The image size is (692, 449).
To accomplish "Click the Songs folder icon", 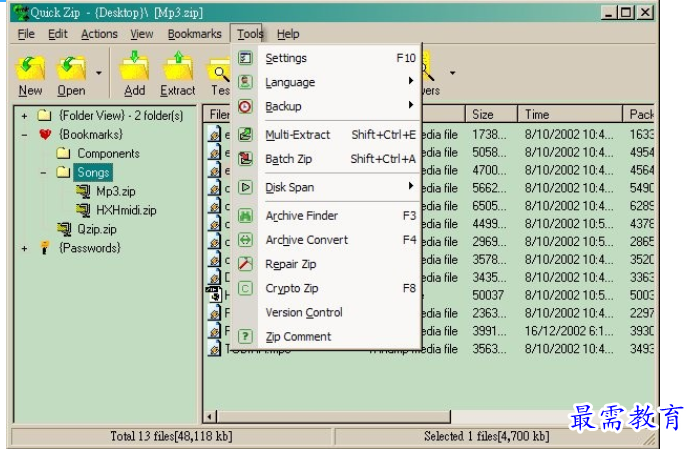I will click(64, 172).
